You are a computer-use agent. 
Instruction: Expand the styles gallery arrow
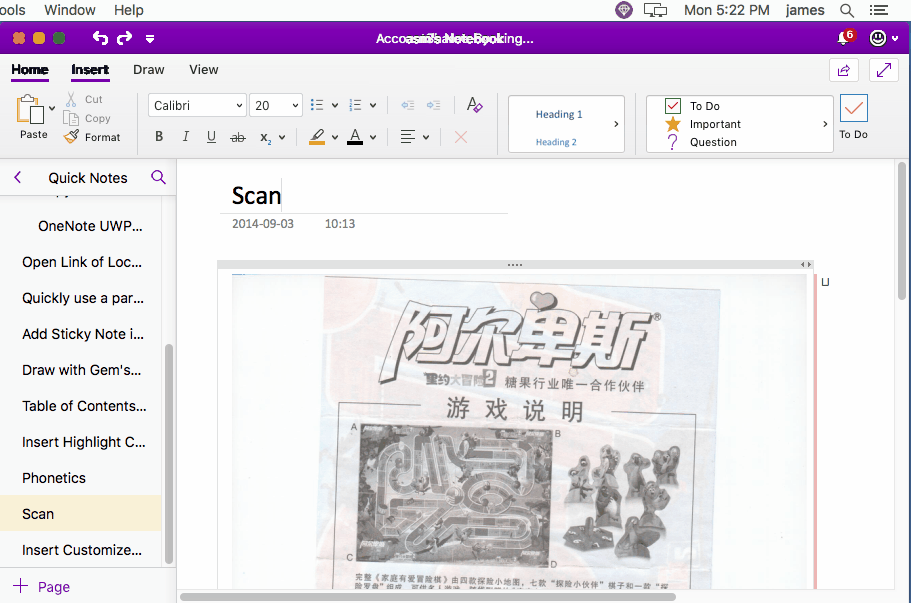(x=616, y=124)
